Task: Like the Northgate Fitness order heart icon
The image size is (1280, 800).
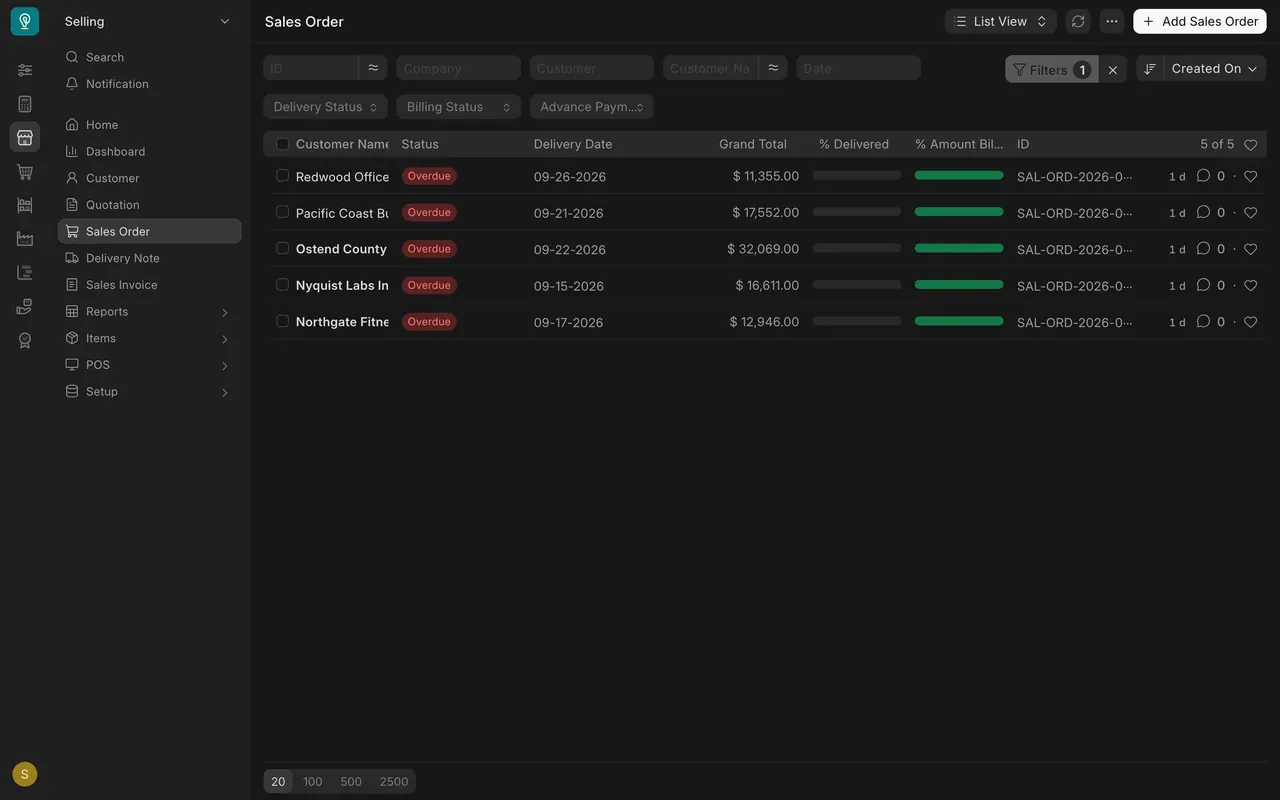Action: pyautogui.click(x=1250, y=322)
